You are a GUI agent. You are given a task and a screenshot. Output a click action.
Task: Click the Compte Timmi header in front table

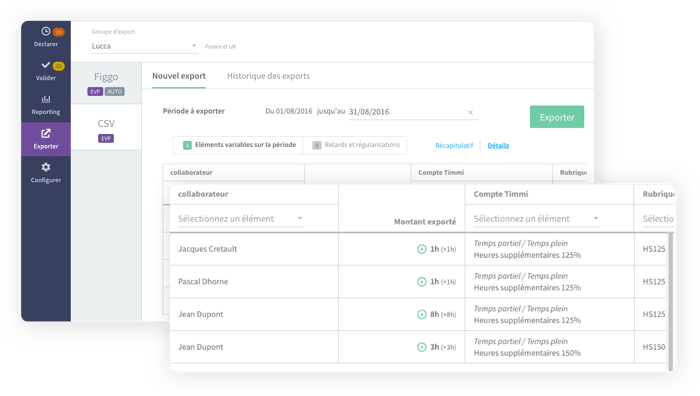coord(500,194)
